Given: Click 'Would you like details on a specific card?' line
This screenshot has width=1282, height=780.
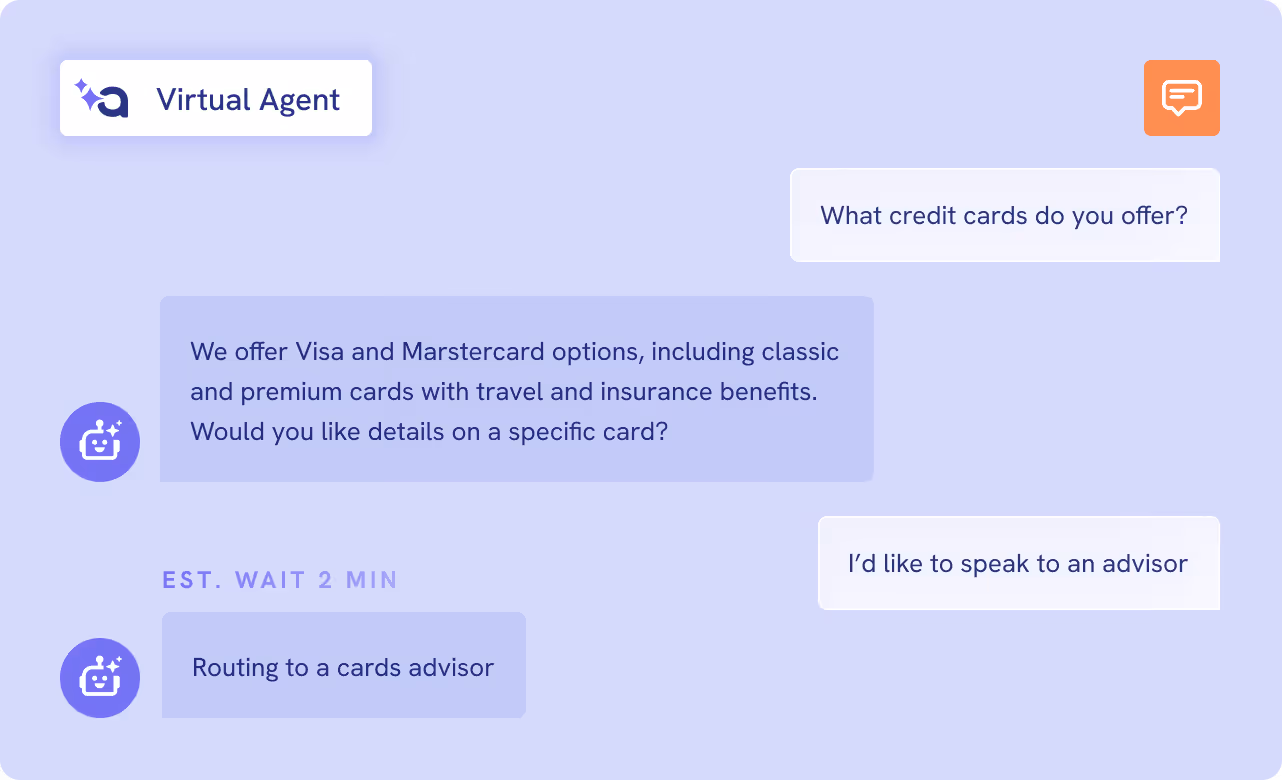Looking at the screenshot, I should (x=429, y=432).
